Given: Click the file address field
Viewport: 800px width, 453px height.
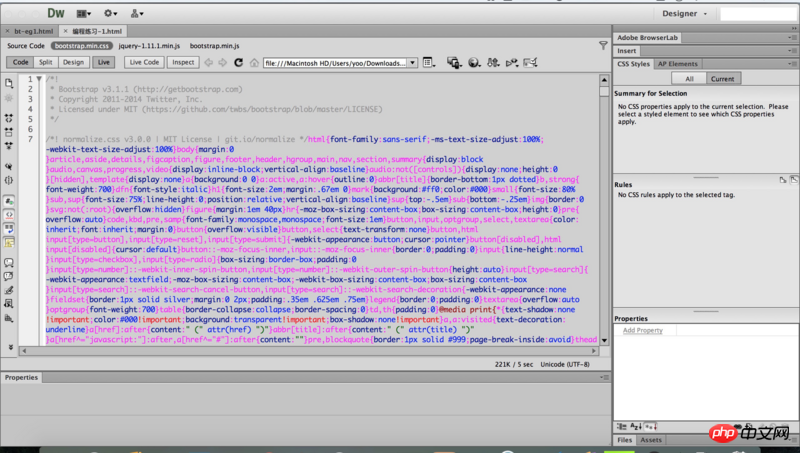Looking at the screenshot, I should [x=335, y=63].
